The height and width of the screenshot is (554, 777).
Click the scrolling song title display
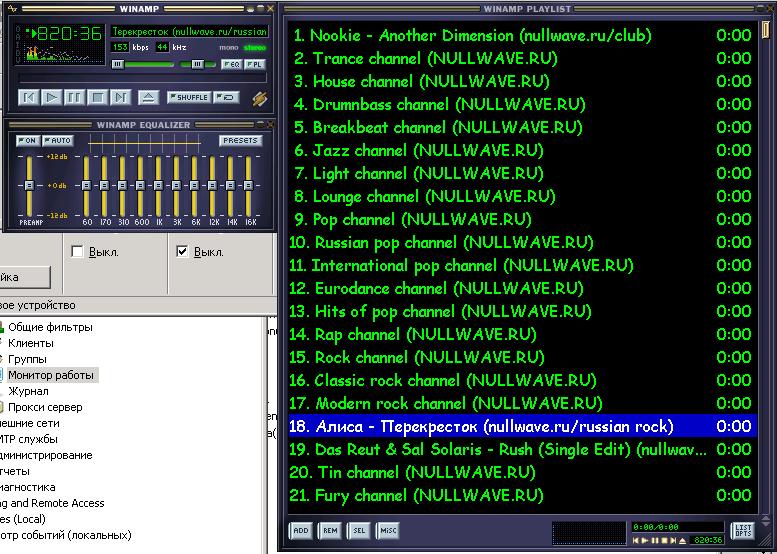[x=189, y=31]
